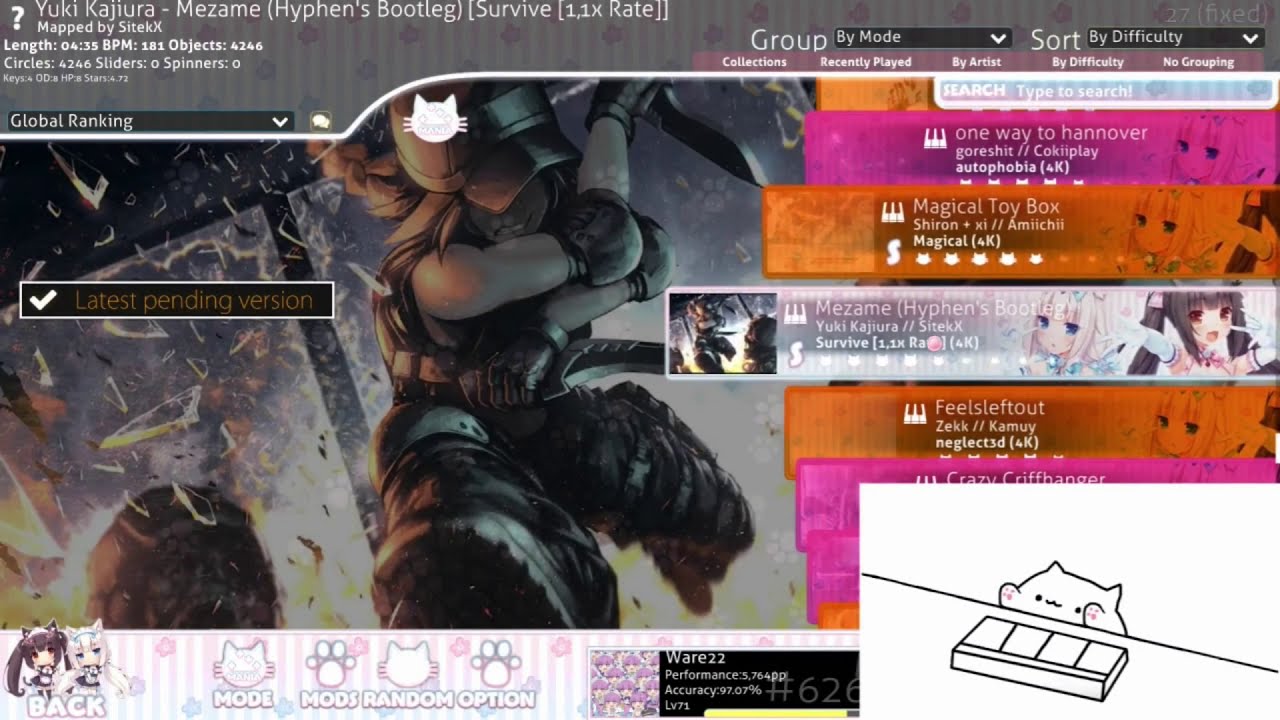This screenshot has height=720, width=1280.
Task: Click the S rank badge on Magical Toy Box
Action: click(x=895, y=254)
